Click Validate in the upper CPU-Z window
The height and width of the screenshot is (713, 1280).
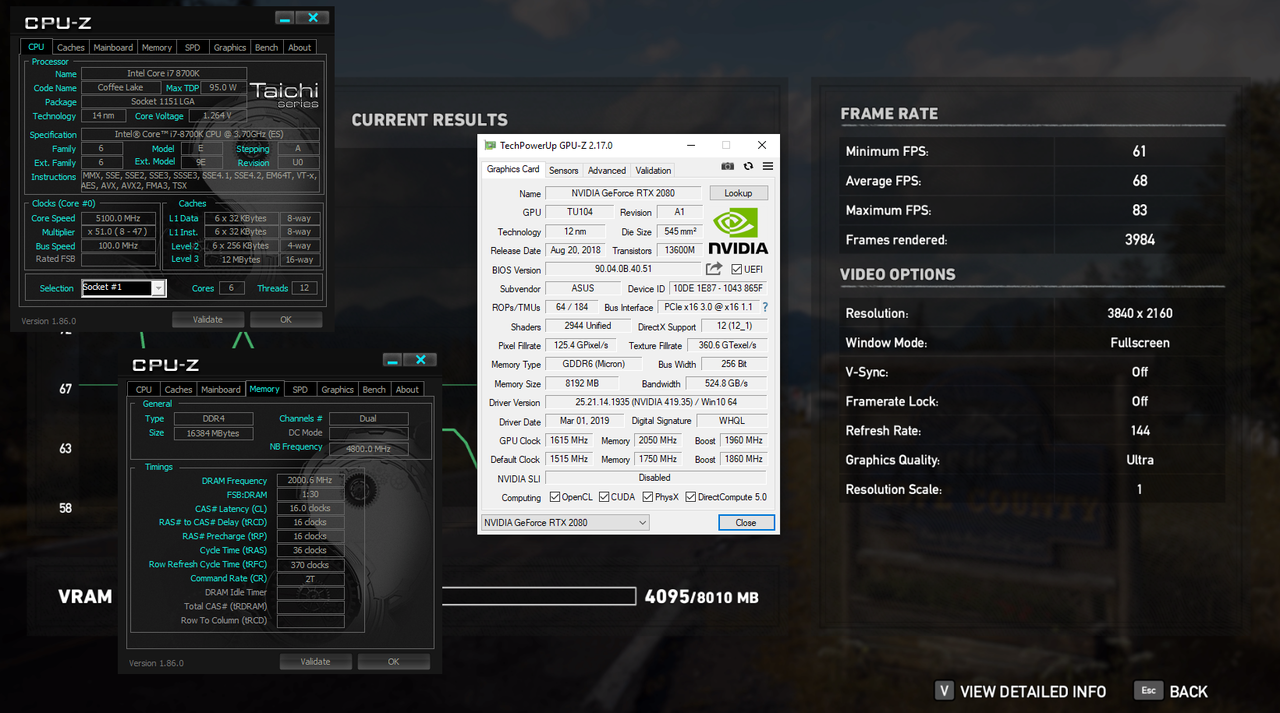(x=208, y=320)
